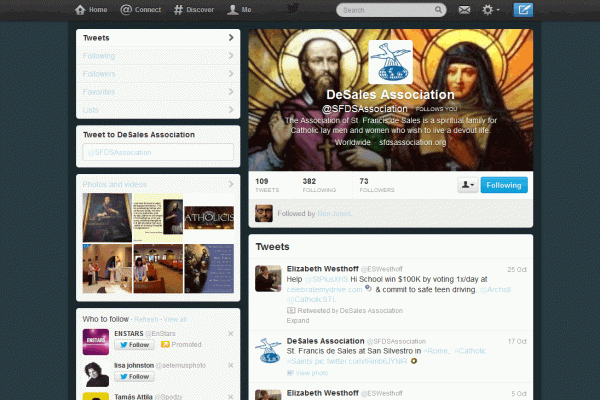The image size is (600, 400).
Task: Open Followers list in sidebar
Action: (x=158, y=73)
